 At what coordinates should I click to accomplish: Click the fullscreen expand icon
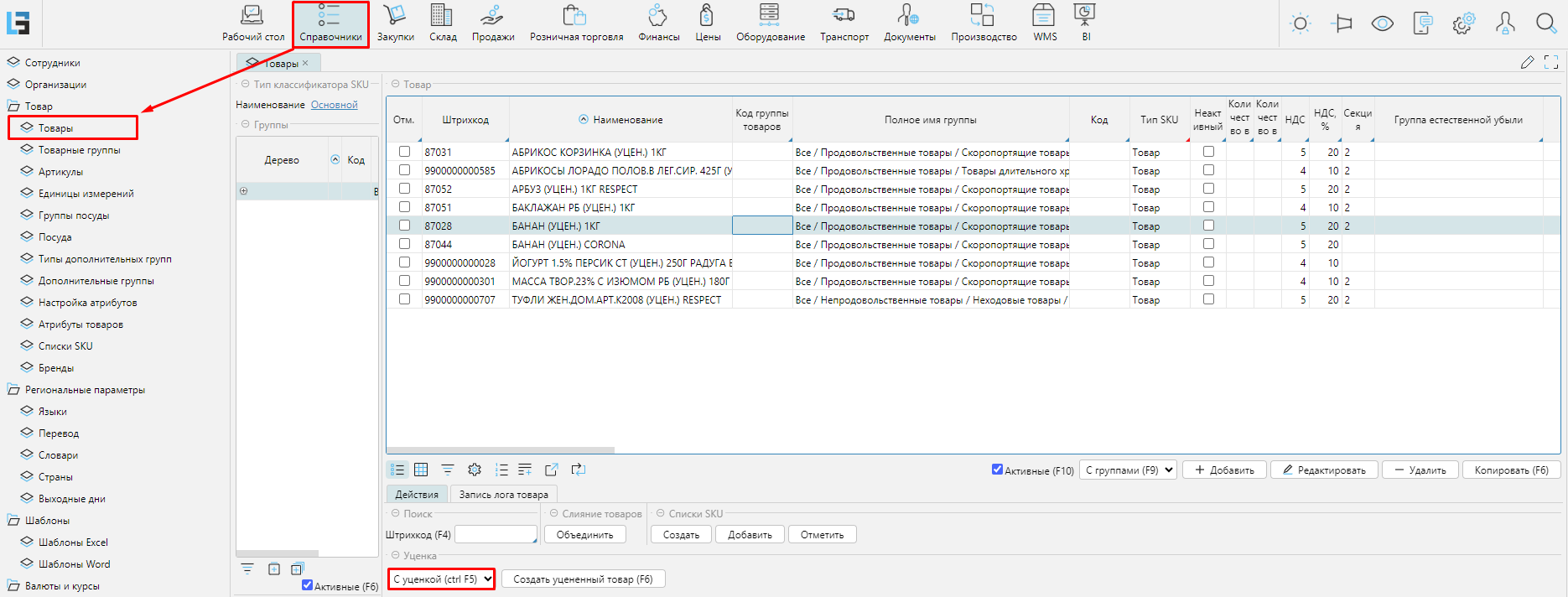[x=1551, y=62]
